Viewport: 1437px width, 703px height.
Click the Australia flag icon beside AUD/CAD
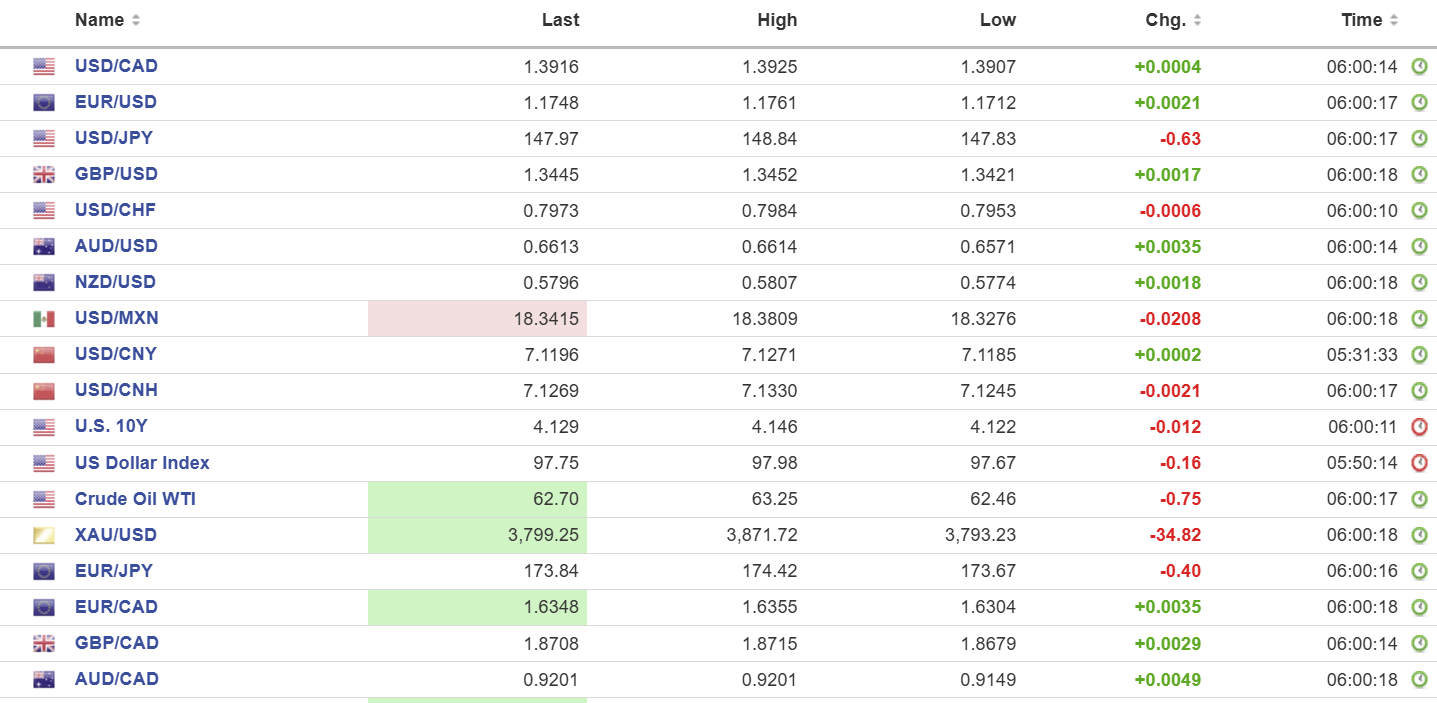[44, 679]
